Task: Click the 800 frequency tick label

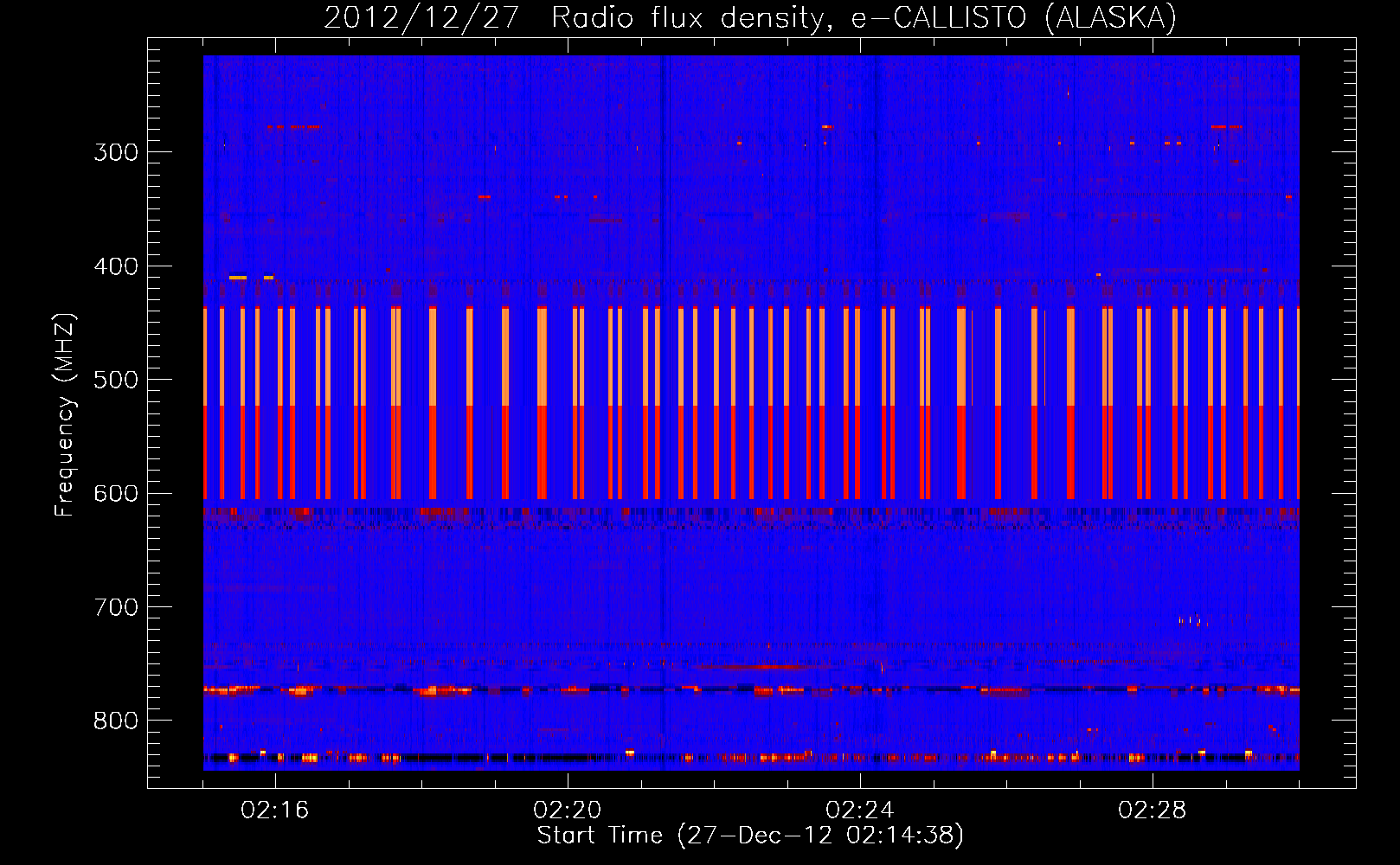Action: [x=116, y=721]
